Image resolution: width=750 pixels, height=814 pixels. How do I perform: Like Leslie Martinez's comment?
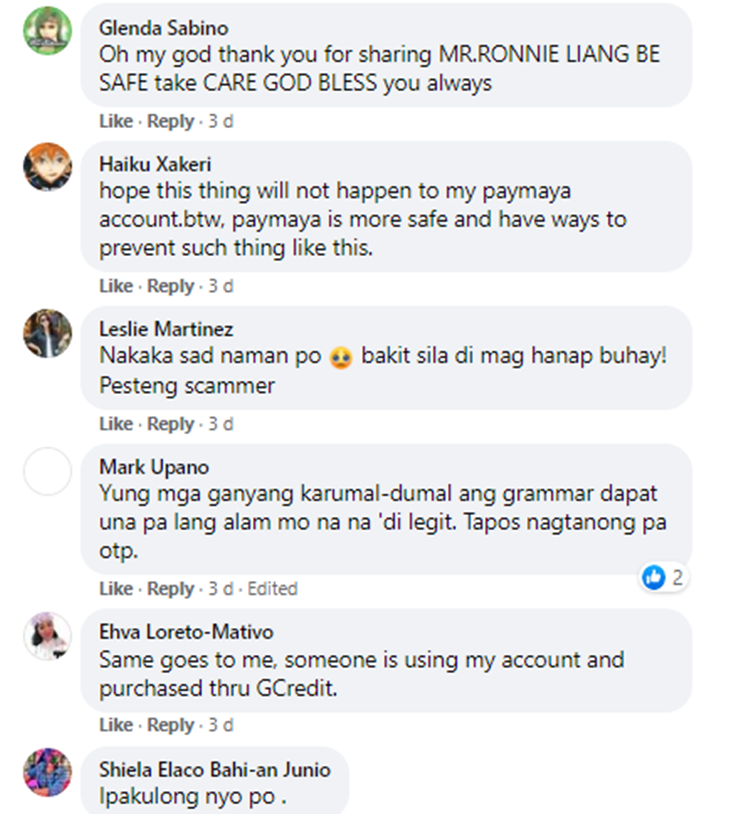(x=116, y=424)
